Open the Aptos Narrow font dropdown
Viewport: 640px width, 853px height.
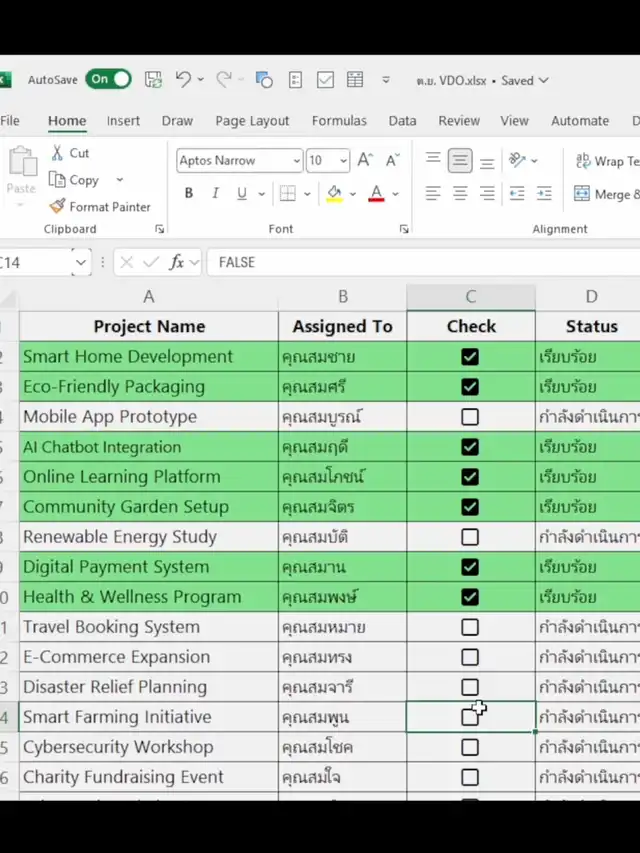click(x=296, y=161)
